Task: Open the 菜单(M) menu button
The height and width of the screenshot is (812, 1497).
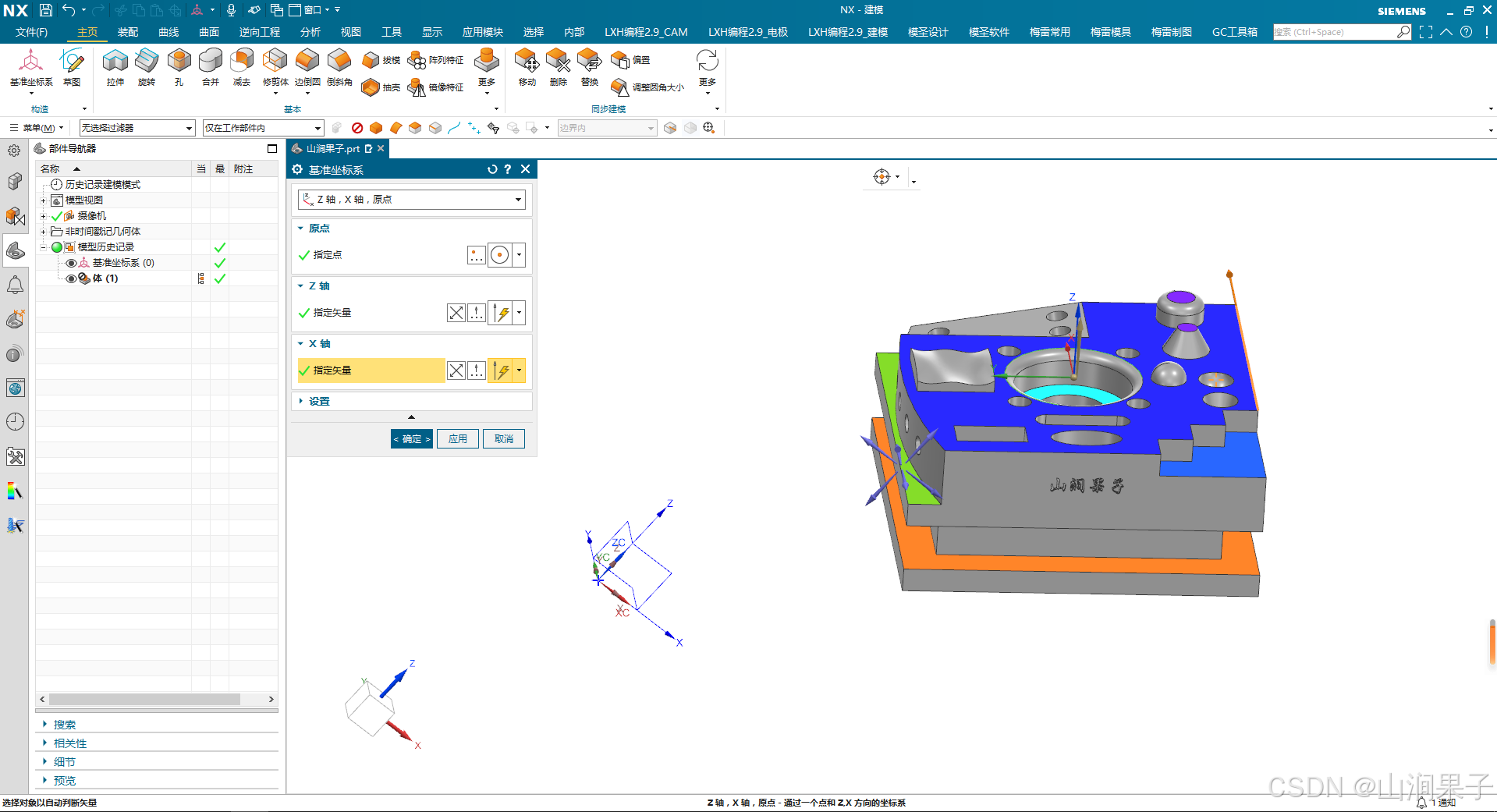Action: (x=37, y=128)
